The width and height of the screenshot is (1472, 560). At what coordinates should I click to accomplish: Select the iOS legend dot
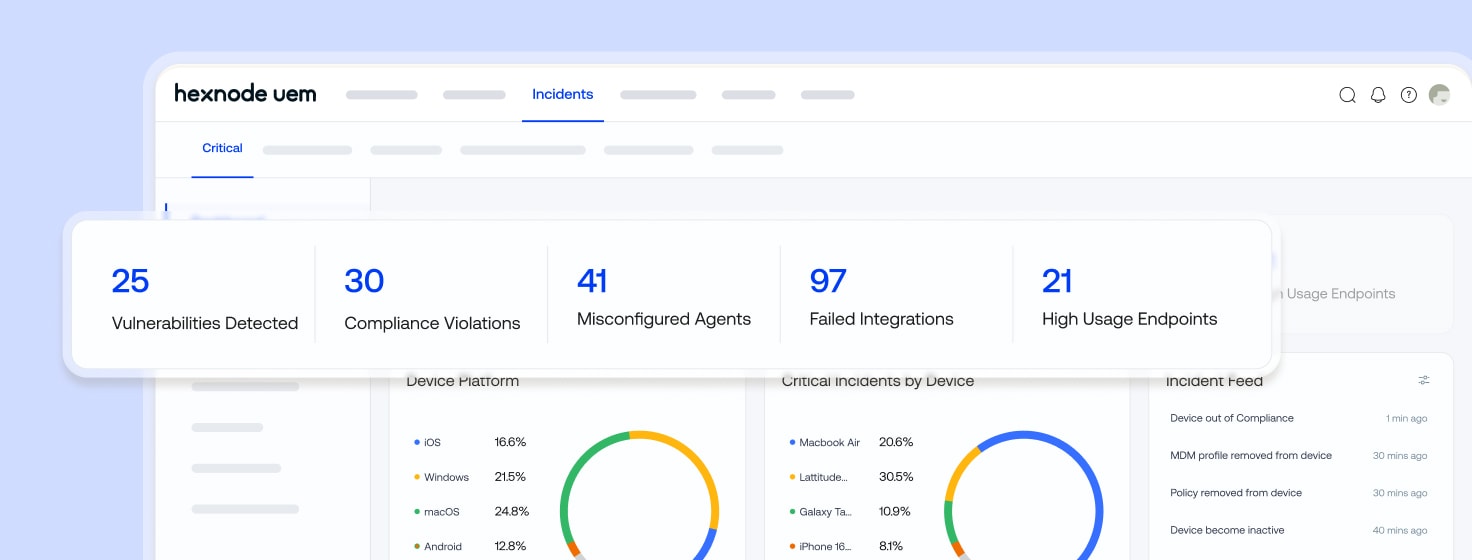click(417, 442)
